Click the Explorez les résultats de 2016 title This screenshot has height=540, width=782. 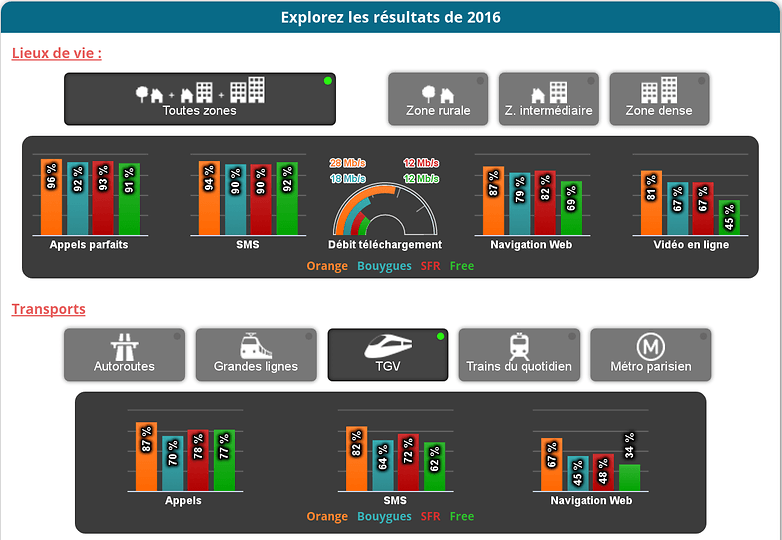[x=391, y=17]
